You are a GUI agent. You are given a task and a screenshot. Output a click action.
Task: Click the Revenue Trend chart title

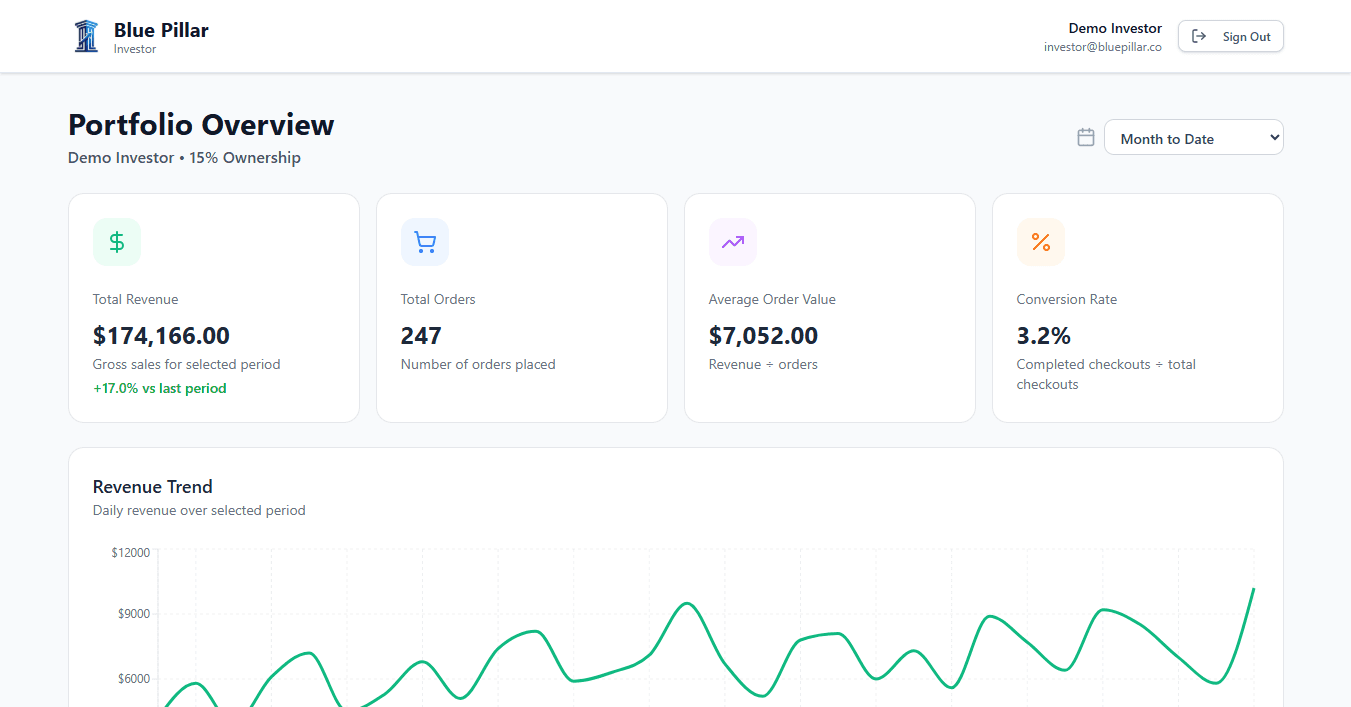pyautogui.click(x=152, y=486)
